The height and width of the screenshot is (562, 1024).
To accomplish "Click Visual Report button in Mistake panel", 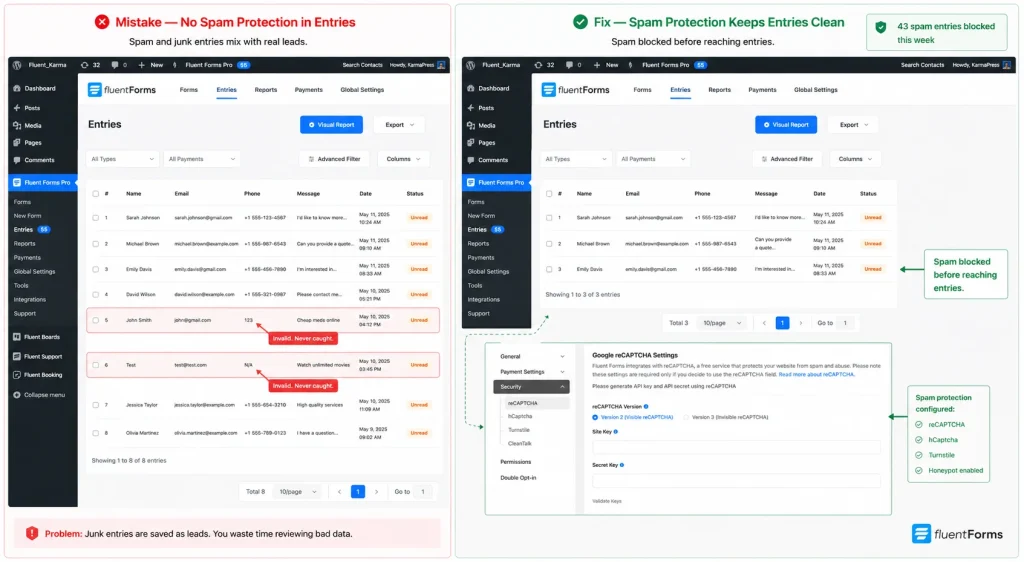I will (x=331, y=125).
